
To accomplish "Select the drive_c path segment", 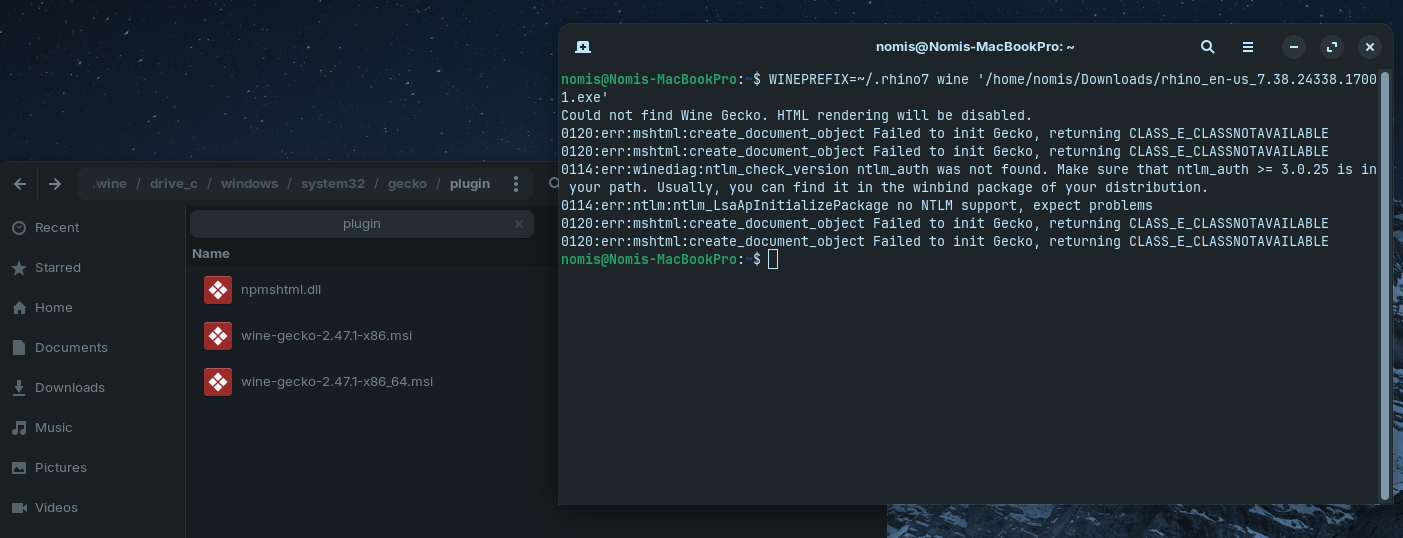I will [x=174, y=184].
